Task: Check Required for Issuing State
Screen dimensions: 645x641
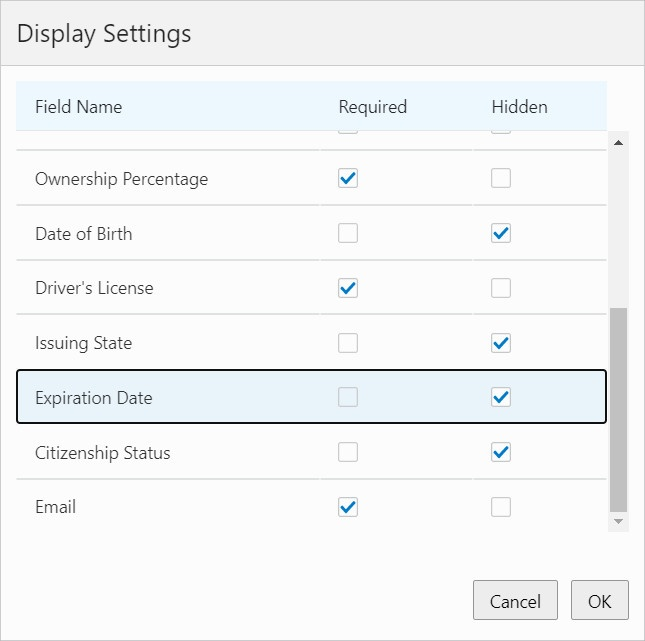Action: coord(348,343)
